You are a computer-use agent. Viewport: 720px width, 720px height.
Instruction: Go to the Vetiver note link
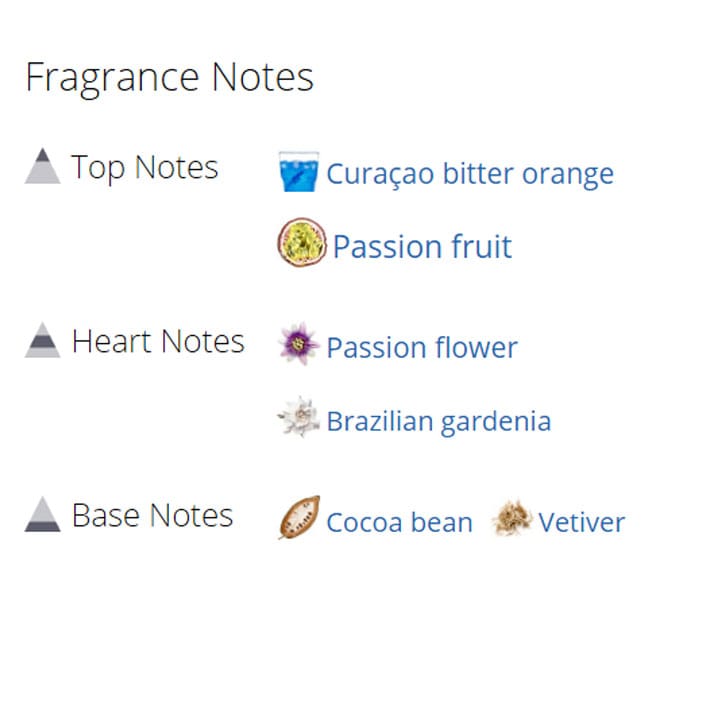[x=581, y=522]
